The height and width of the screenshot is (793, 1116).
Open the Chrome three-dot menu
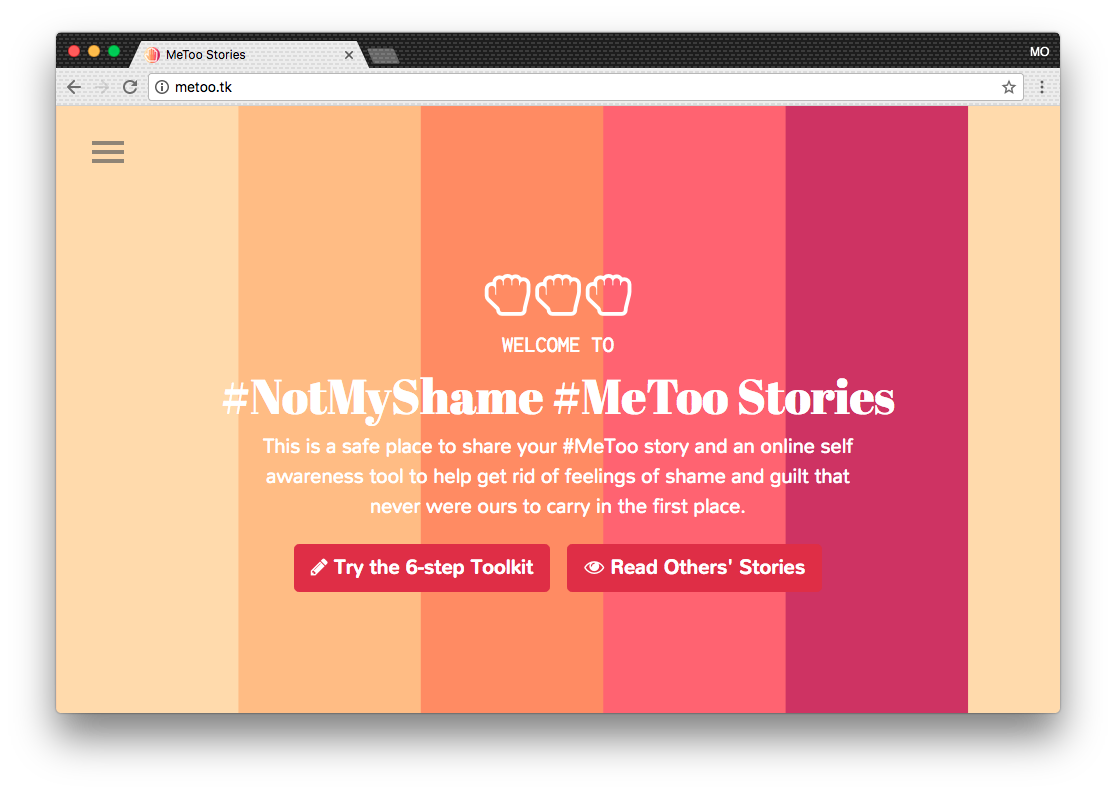(1042, 87)
